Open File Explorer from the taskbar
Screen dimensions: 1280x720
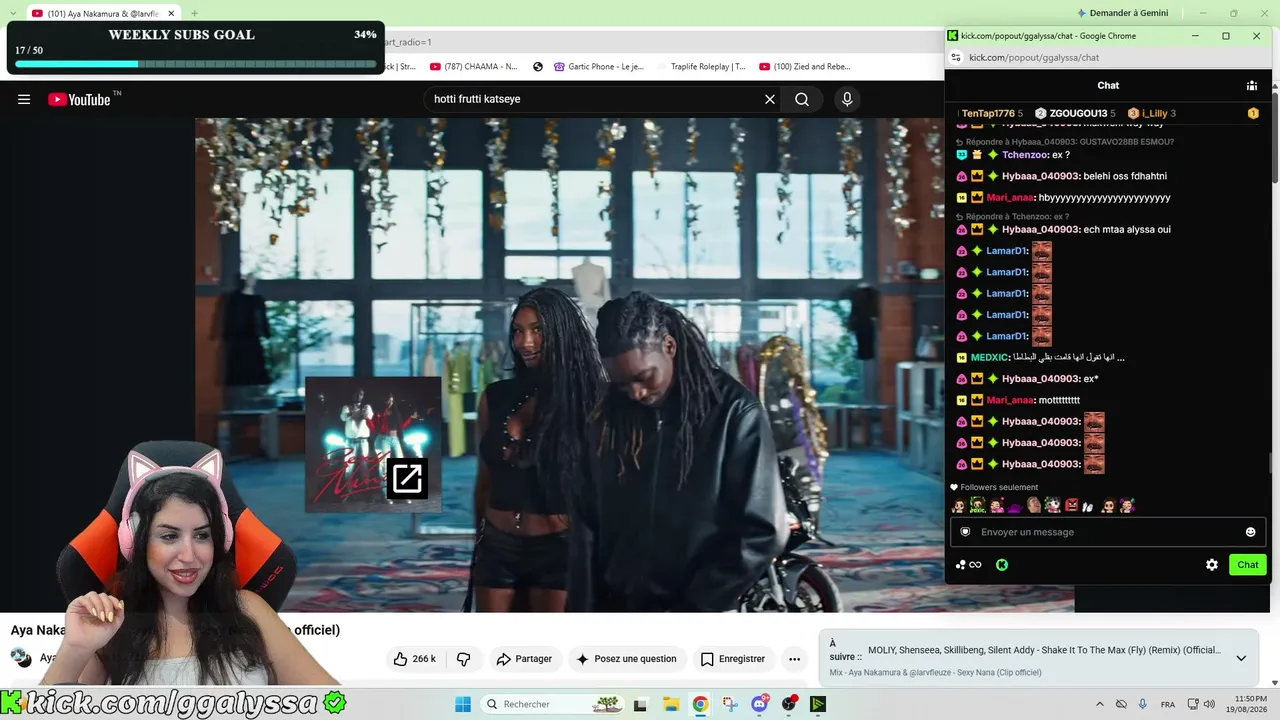(x=671, y=704)
